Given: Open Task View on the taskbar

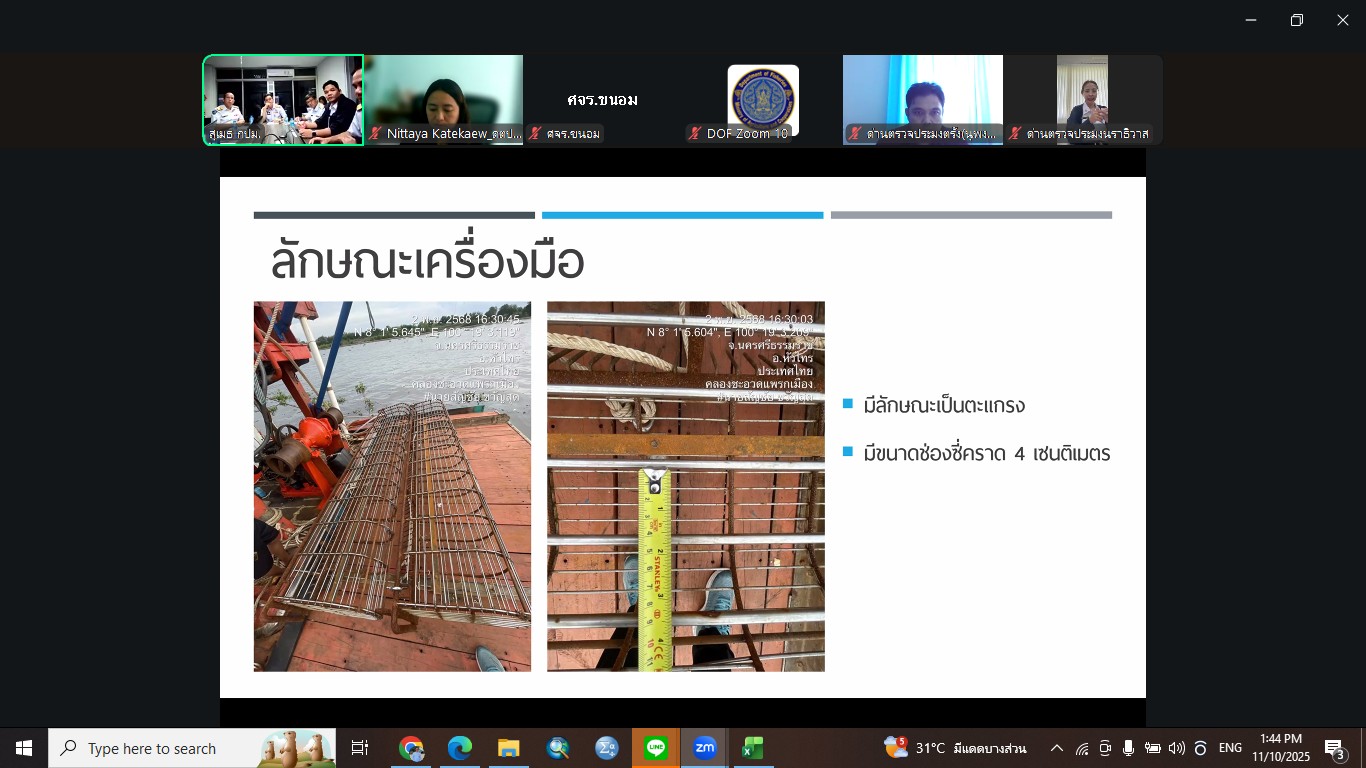Looking at the screenshot, I should coord(360,748).
